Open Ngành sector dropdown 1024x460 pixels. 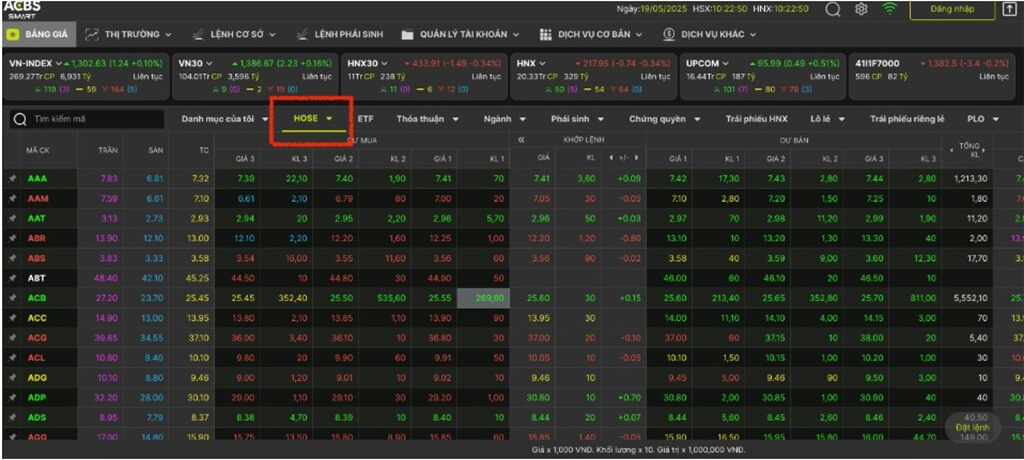pyautogui.click(x=505, y=119)
